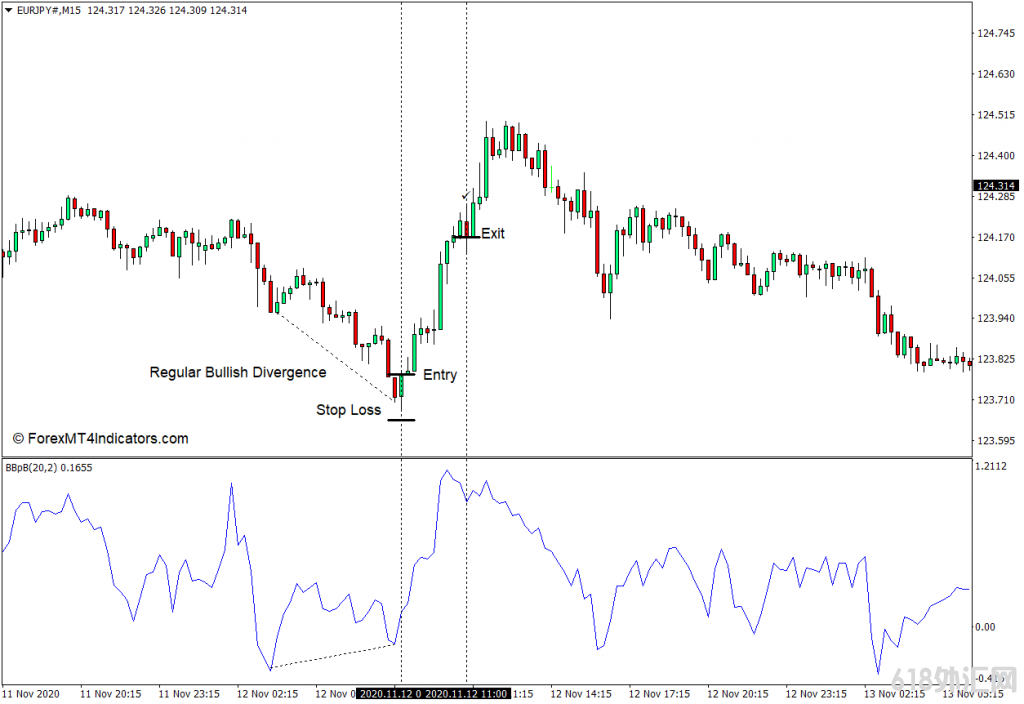Open the ForexMT4Indicators.com watermark link
The width and height of the screenshot is (1024, 704).
100,438
